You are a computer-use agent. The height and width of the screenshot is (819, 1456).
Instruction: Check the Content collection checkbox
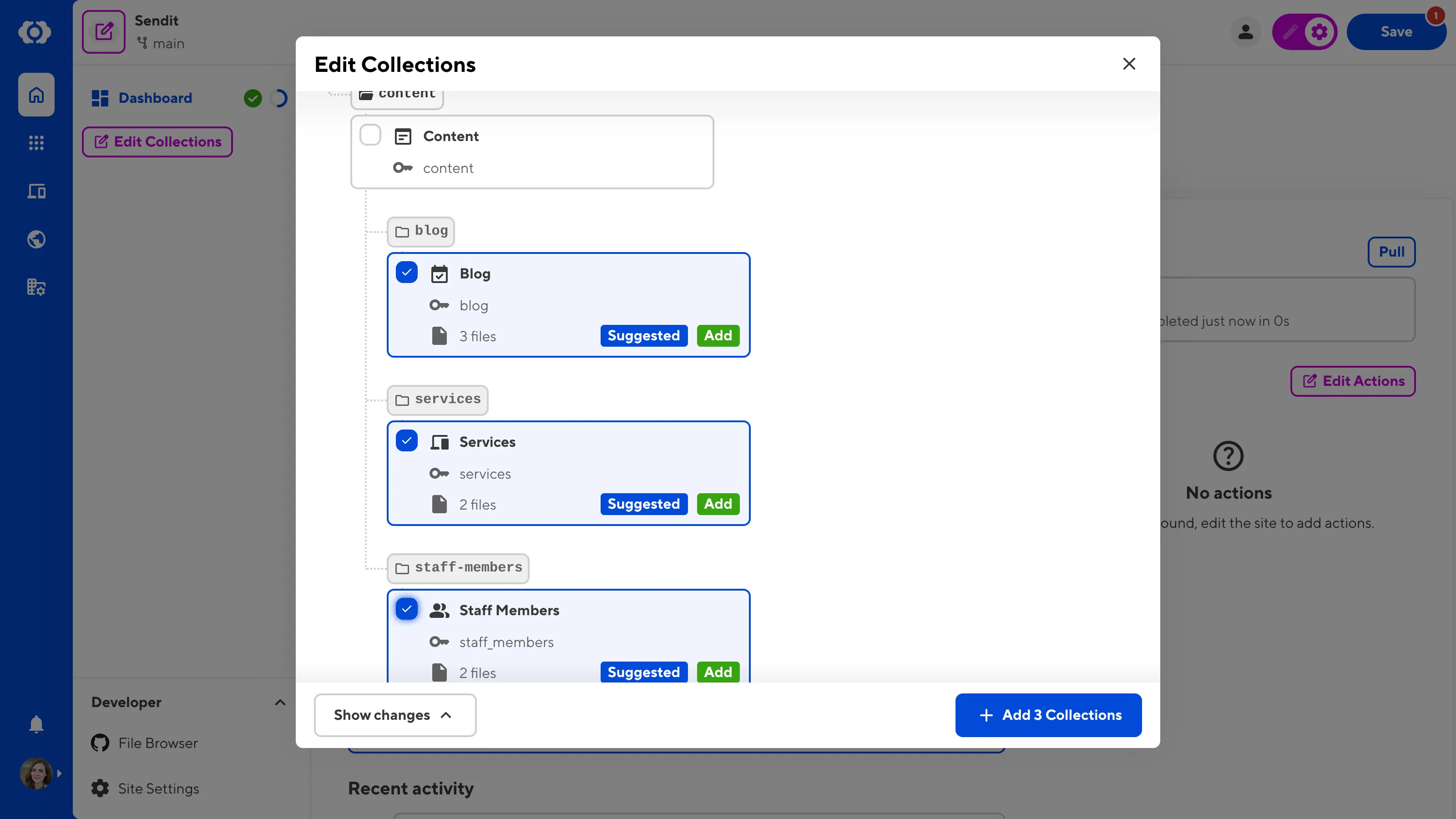pyautogui.click(x=371, y=135)
